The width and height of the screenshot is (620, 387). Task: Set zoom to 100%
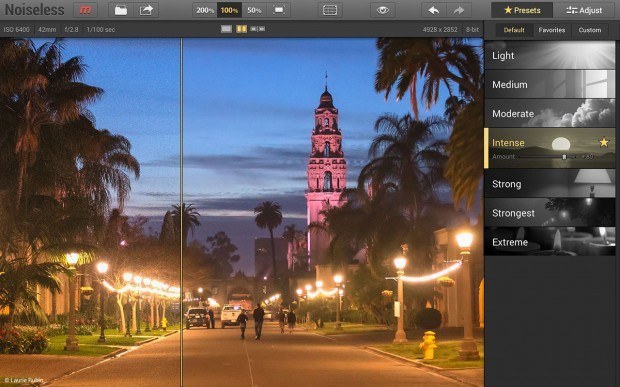pos(229,10)
